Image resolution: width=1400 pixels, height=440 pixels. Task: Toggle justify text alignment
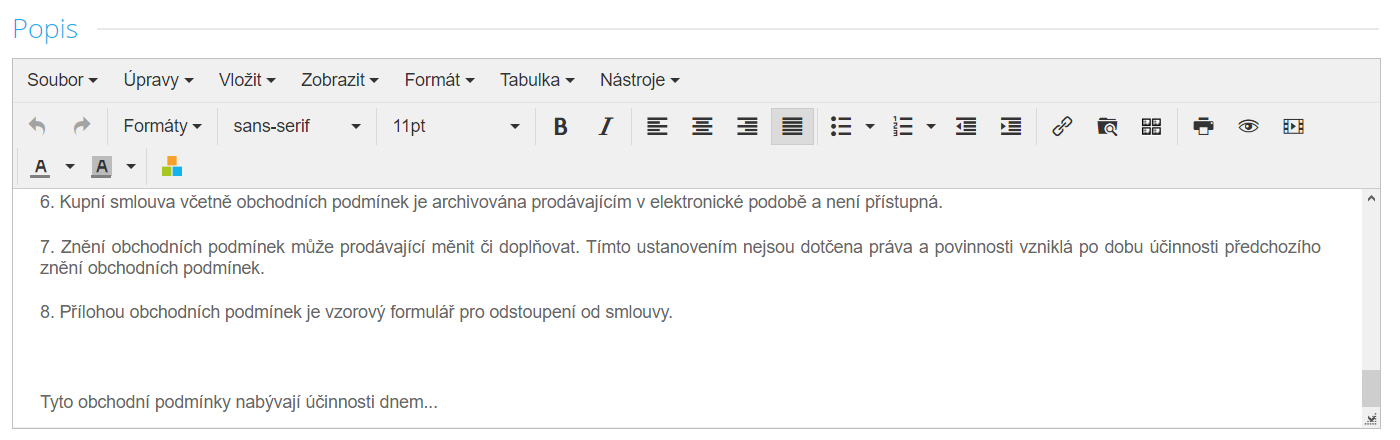[x=792, y=126]
